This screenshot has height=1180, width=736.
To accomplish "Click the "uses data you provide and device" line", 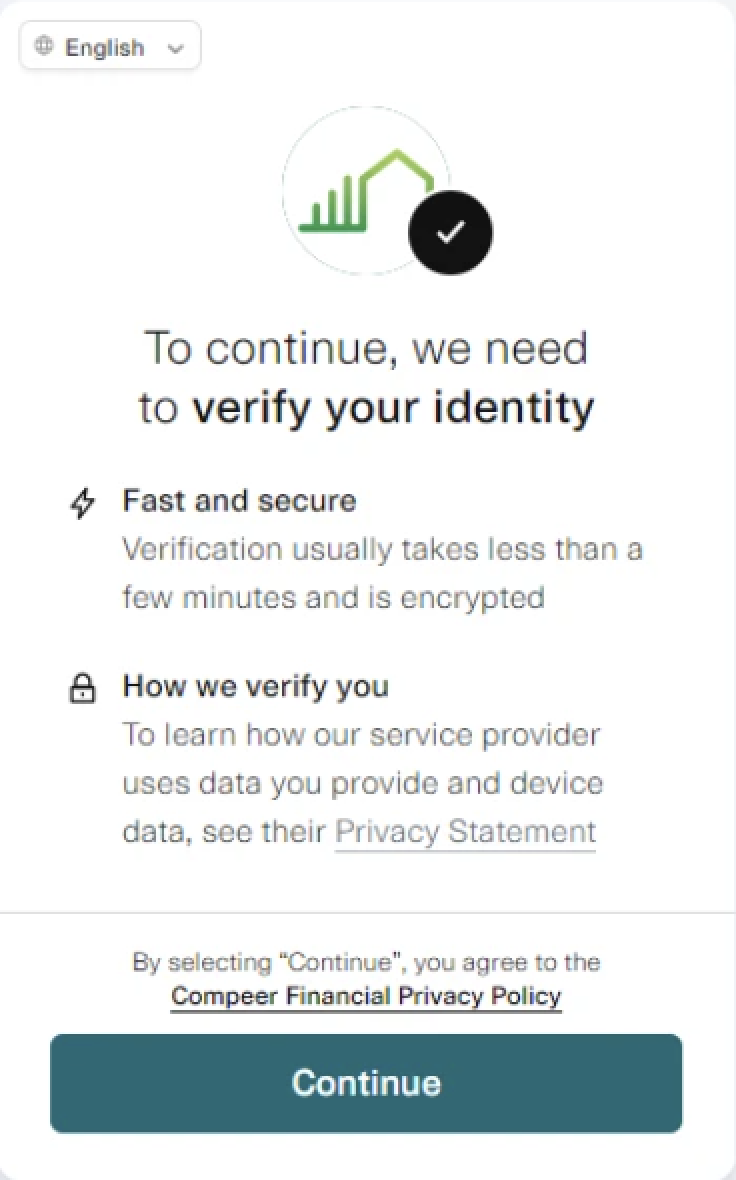I will click(x=363, y=783).
